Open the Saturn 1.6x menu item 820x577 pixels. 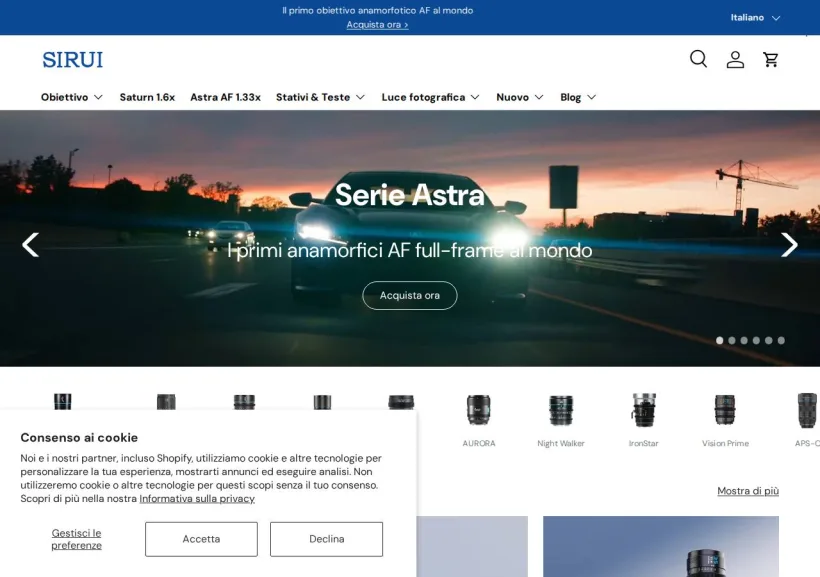(x=147, y=97)
